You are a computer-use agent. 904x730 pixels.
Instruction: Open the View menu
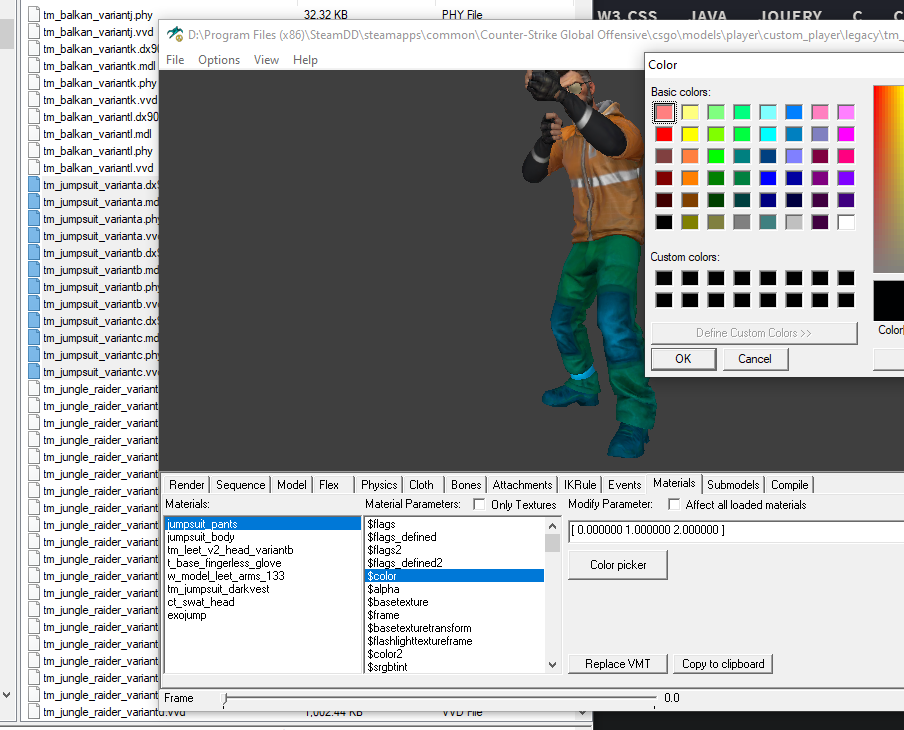(x=266, y=60)
